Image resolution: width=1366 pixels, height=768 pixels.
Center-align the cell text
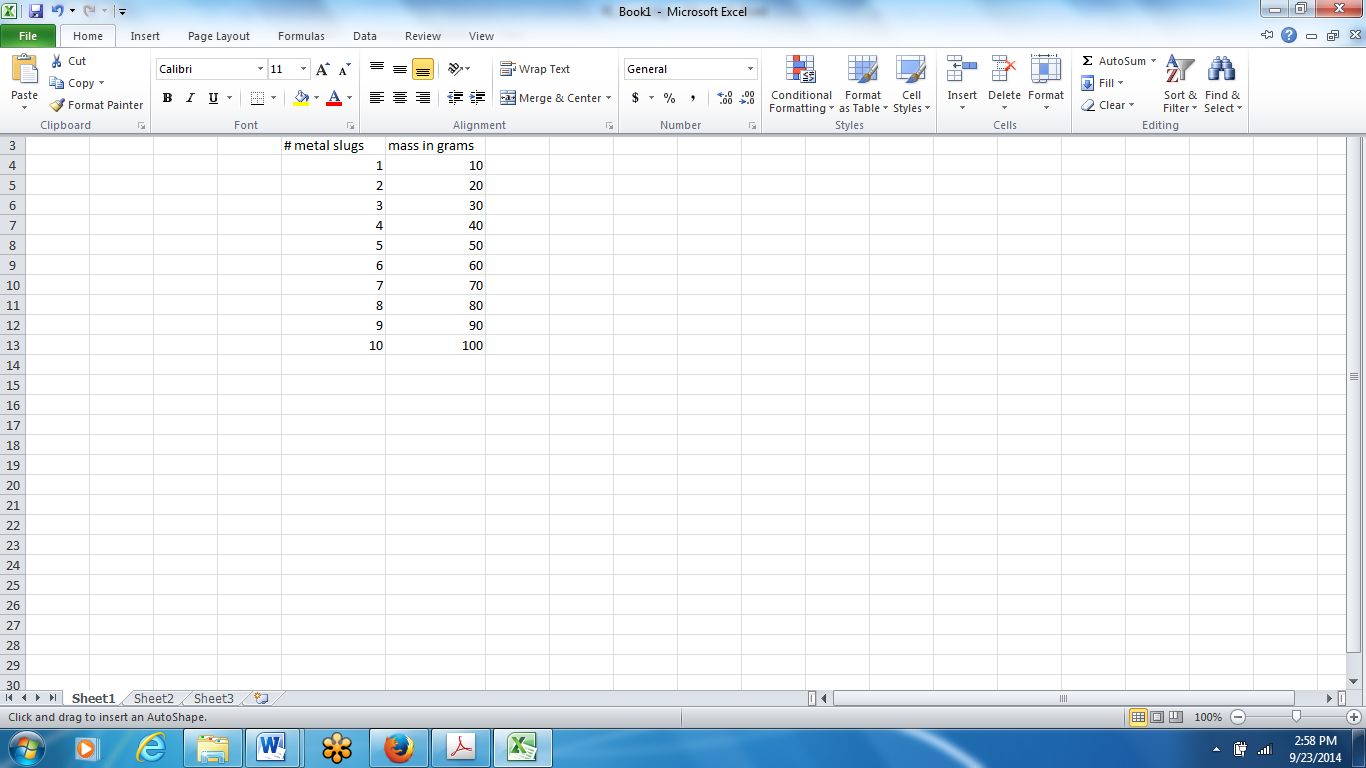point(399,98)
